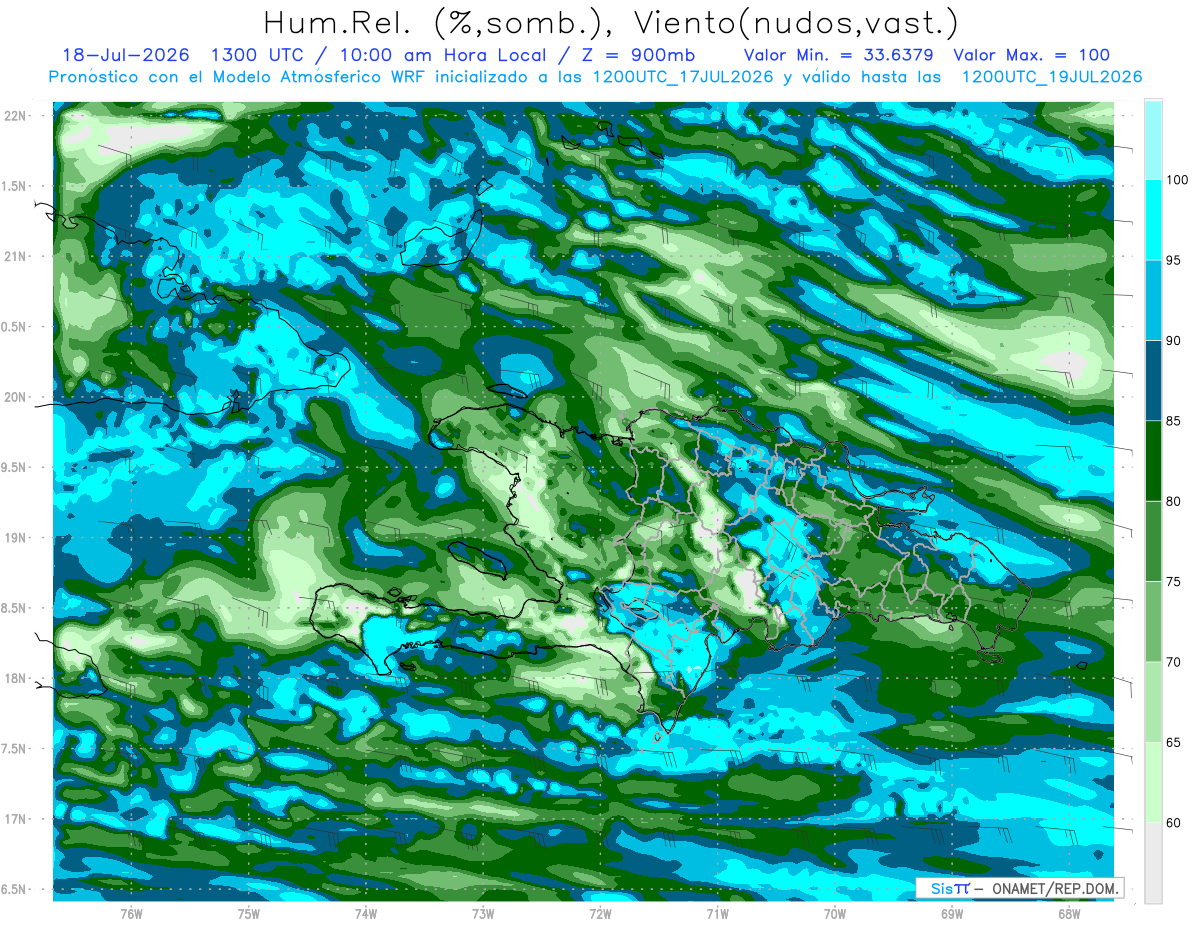Pick the dark green 80–85 legend band
This screenshot has width=1200, height=927.
pyautogui.click(x=1153, y=461)
